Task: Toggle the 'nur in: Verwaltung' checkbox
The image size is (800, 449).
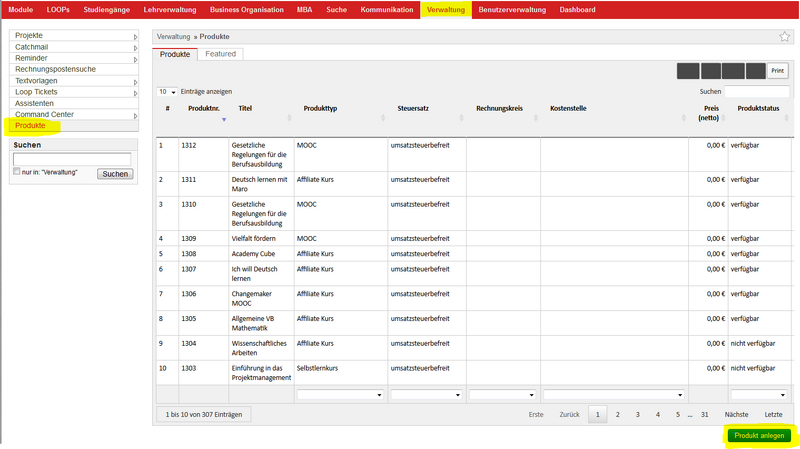Action: coord(17,171)
